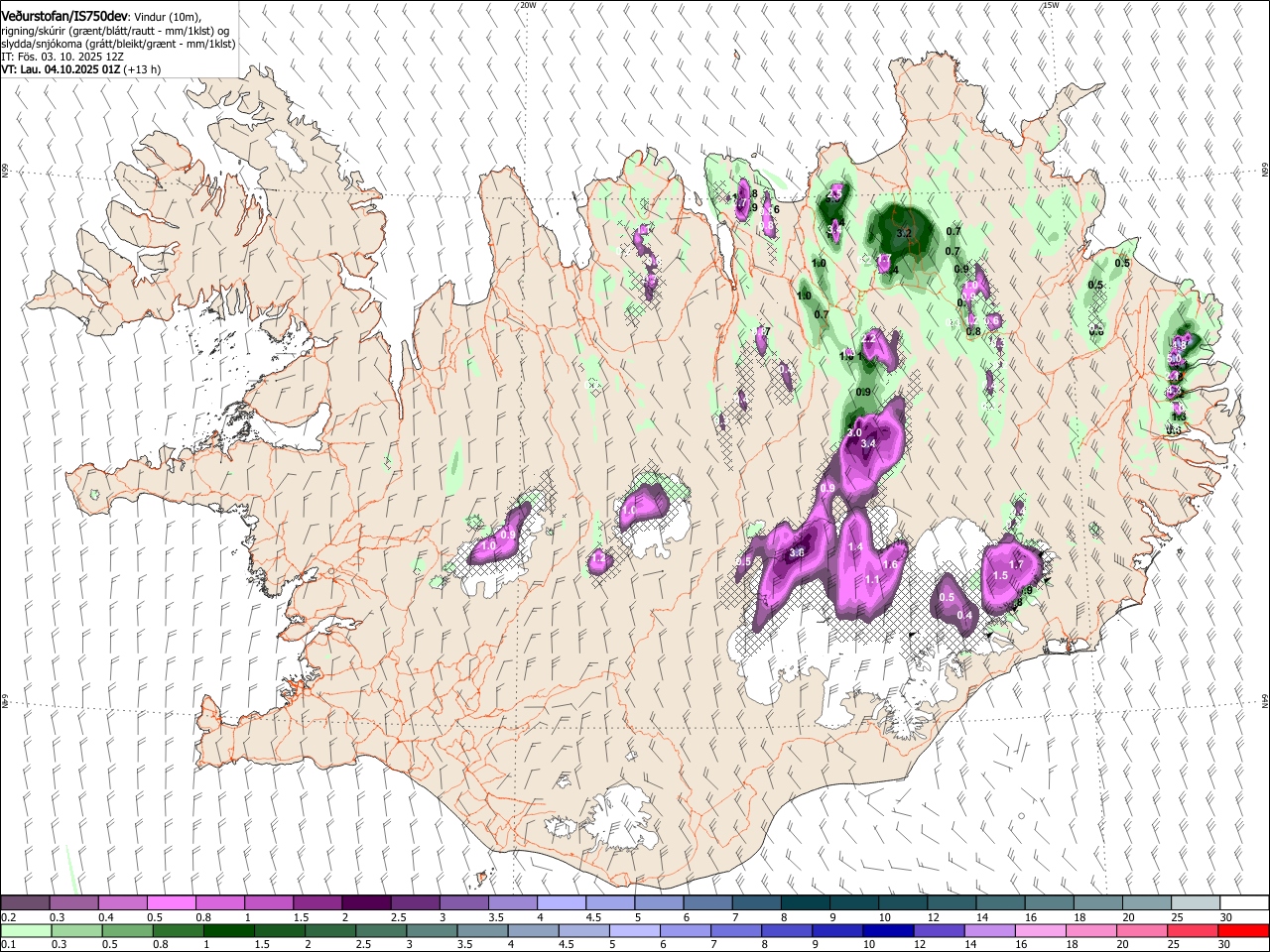The width and height of the screenshot is (1270, 952).
Task: Click the white 30 swatch in top legend row
Action: (1244, 903)
